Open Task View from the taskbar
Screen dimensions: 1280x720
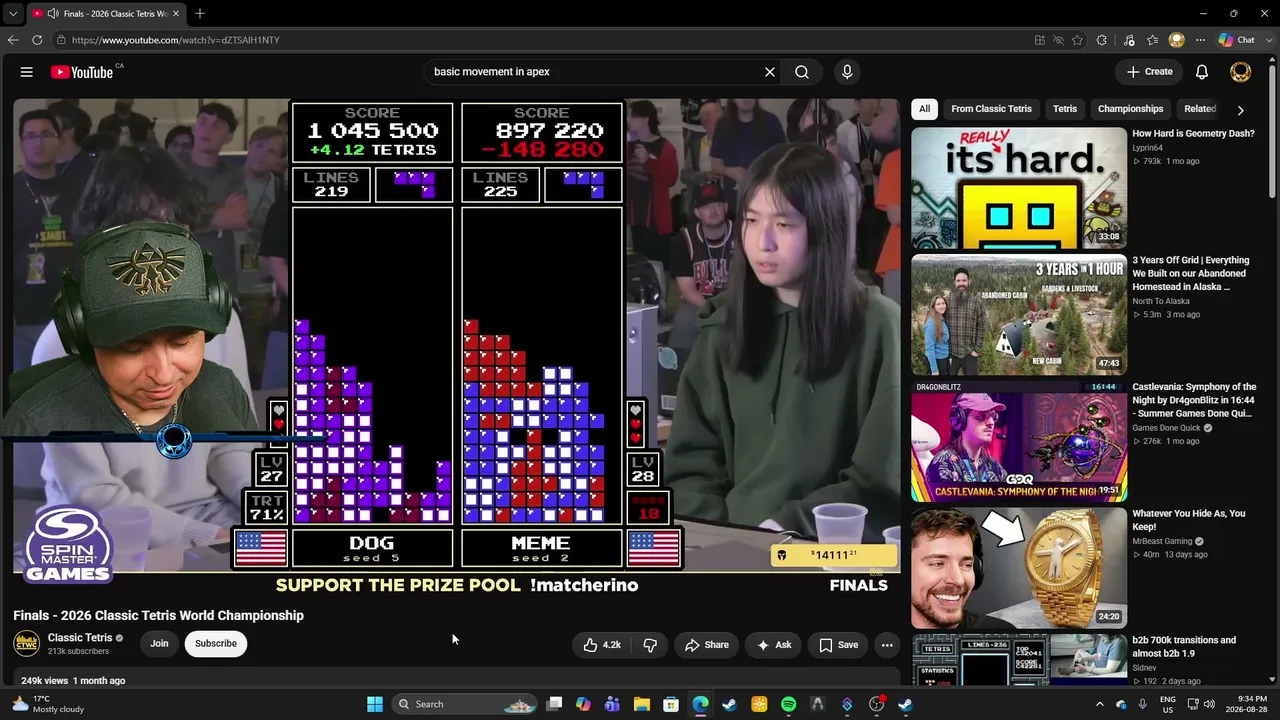554,704
